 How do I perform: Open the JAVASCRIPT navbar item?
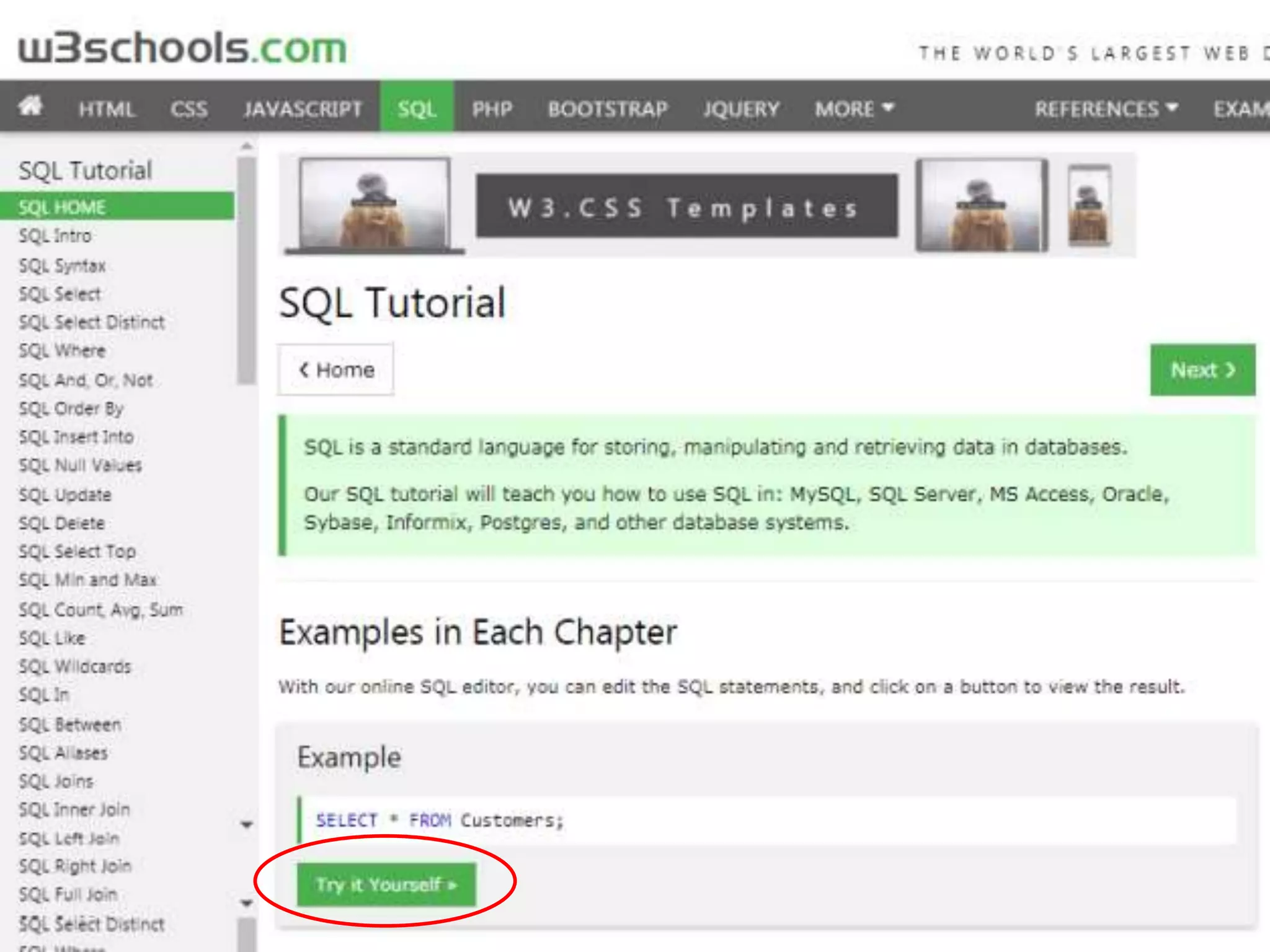[303, 109]
